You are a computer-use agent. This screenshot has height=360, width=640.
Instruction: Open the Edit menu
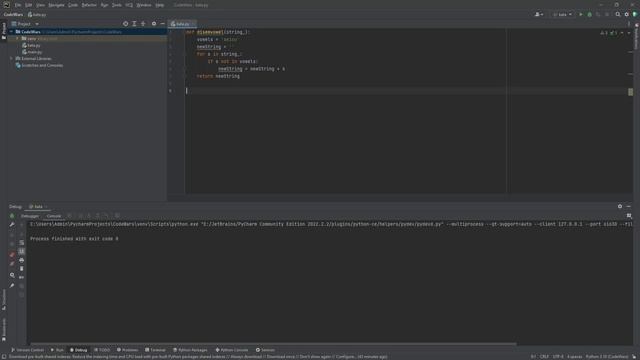coord(29,5)
